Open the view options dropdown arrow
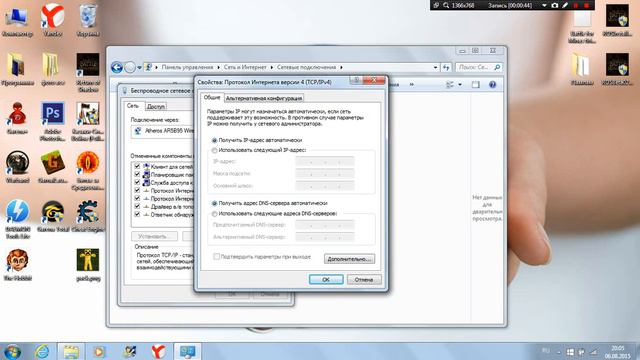 (460, 85)
